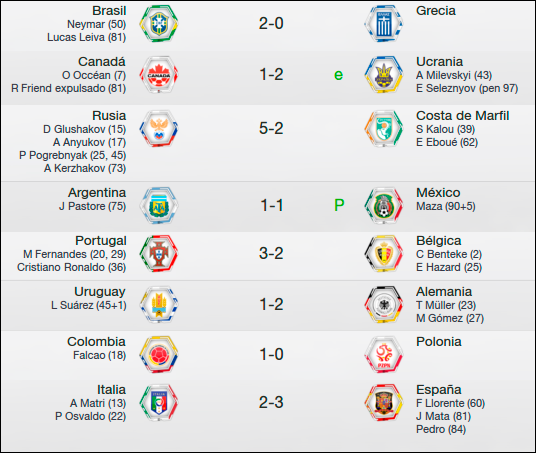536x453 pixels.
Task: Open the Costa de Marfil badge
Action: pyautogui.click(x=384, y=129)
